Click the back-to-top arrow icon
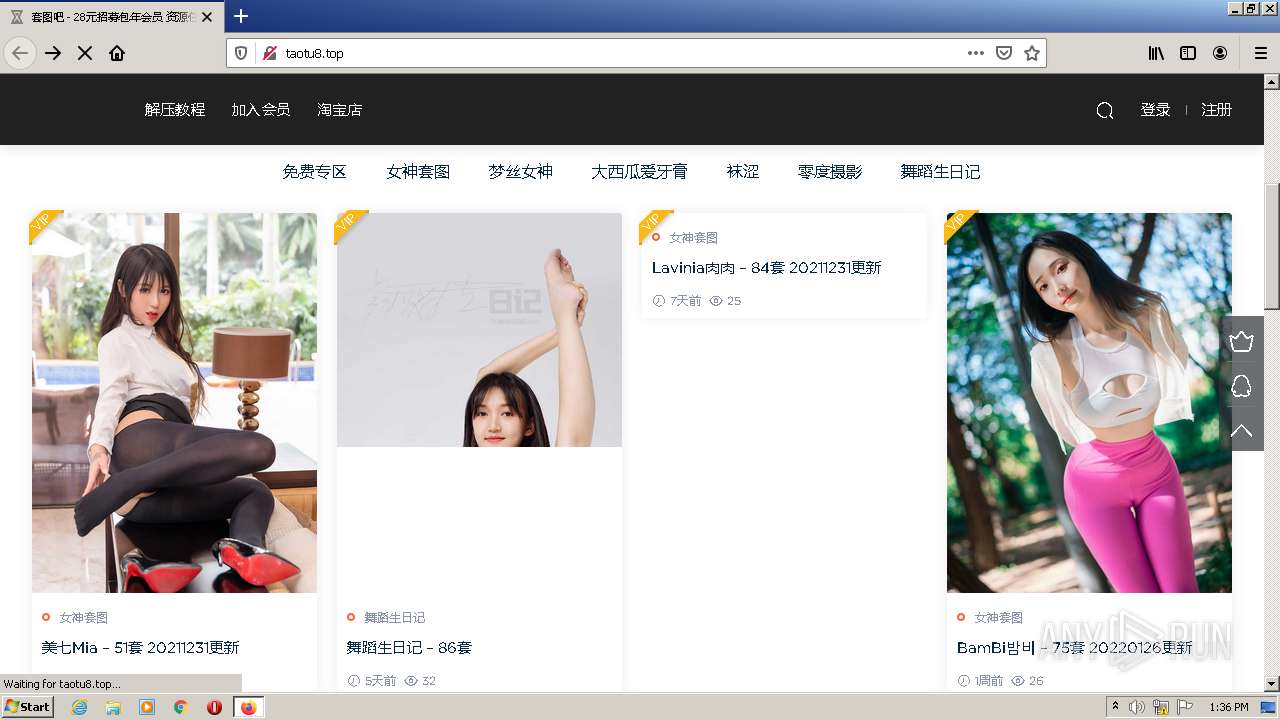This screenshot has height=720, width=1280. pyautogui.click(x=1241, y=430)
